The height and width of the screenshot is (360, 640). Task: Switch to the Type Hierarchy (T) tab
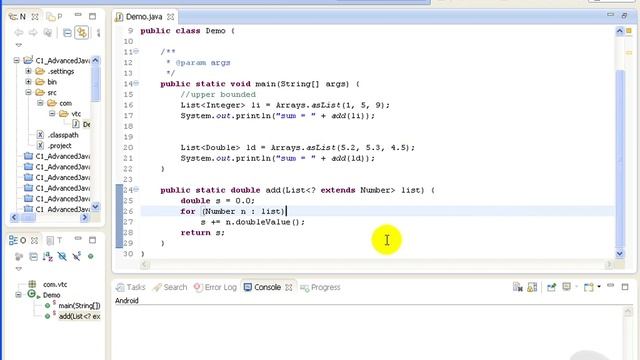[55, 241]
